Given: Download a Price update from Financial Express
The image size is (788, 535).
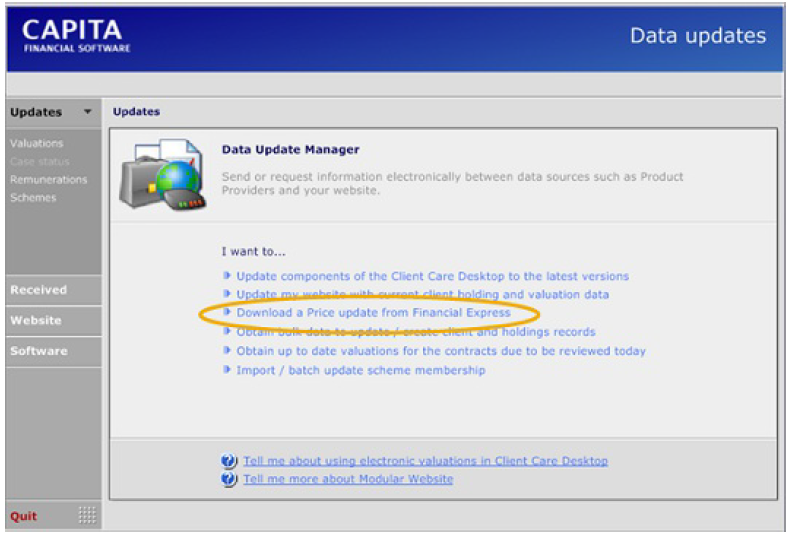Looking at the screenshot, I should click(373, 312).
